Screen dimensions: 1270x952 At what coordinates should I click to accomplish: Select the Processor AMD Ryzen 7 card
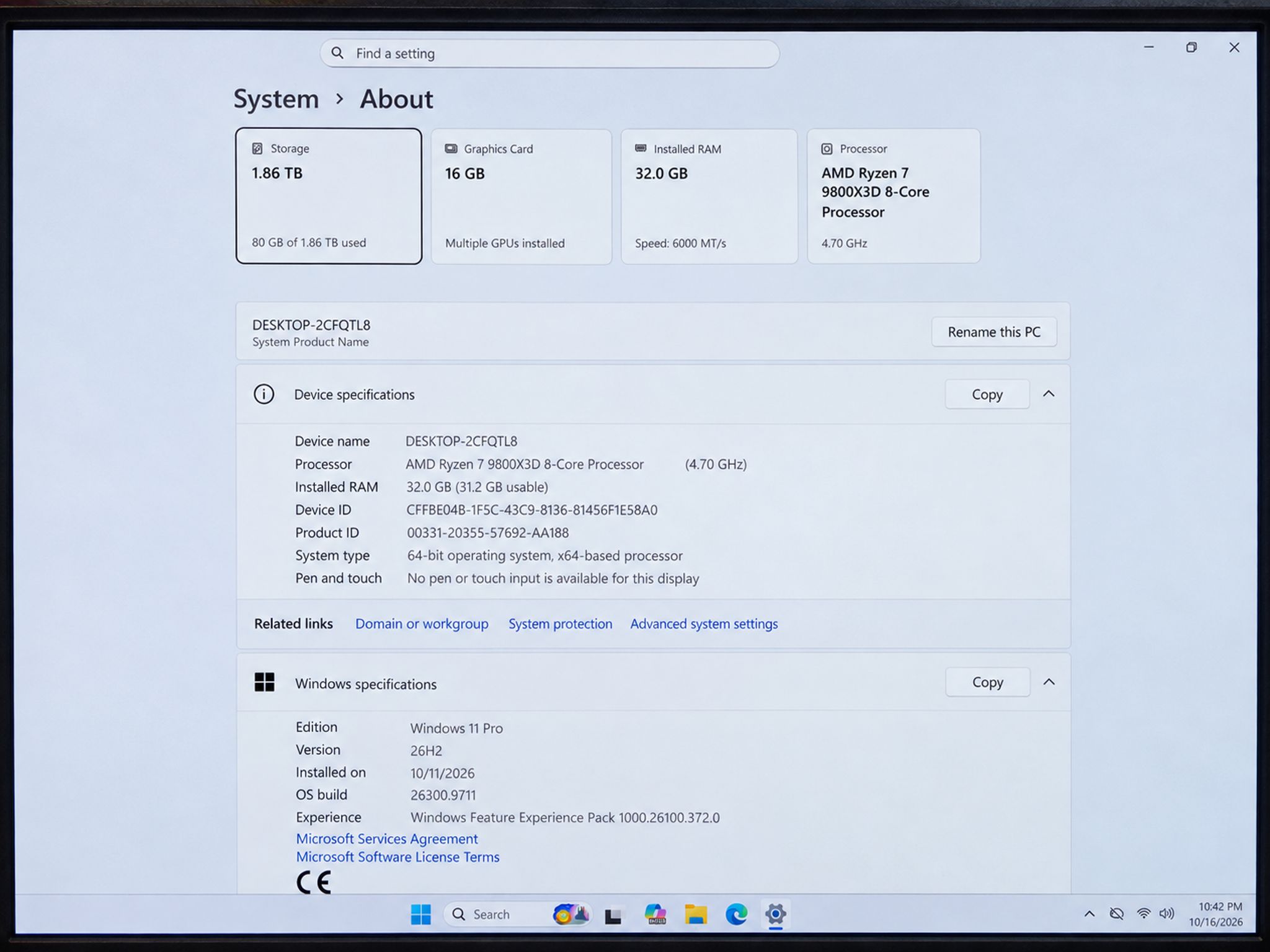[894, 196]
